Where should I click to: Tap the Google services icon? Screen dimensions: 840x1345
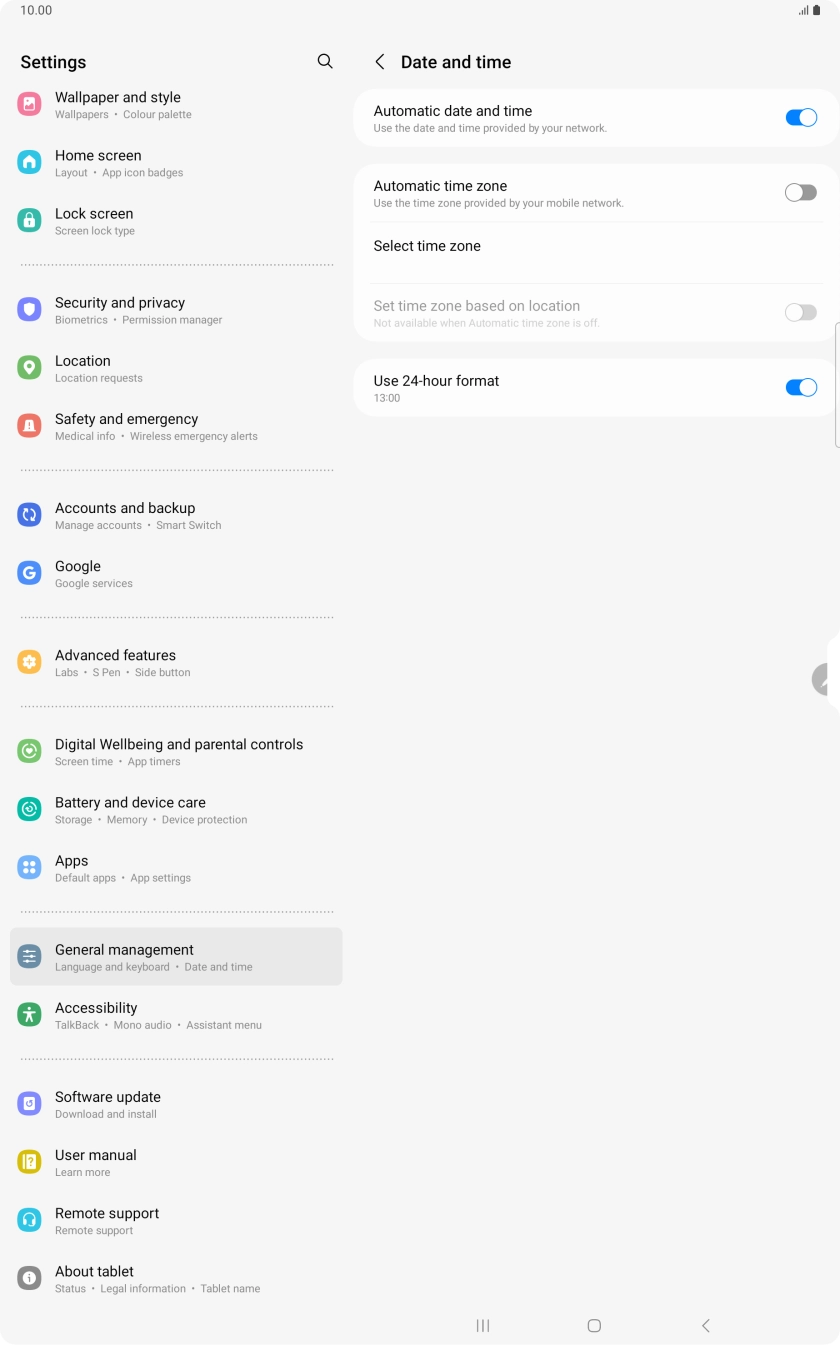[30, 573]
